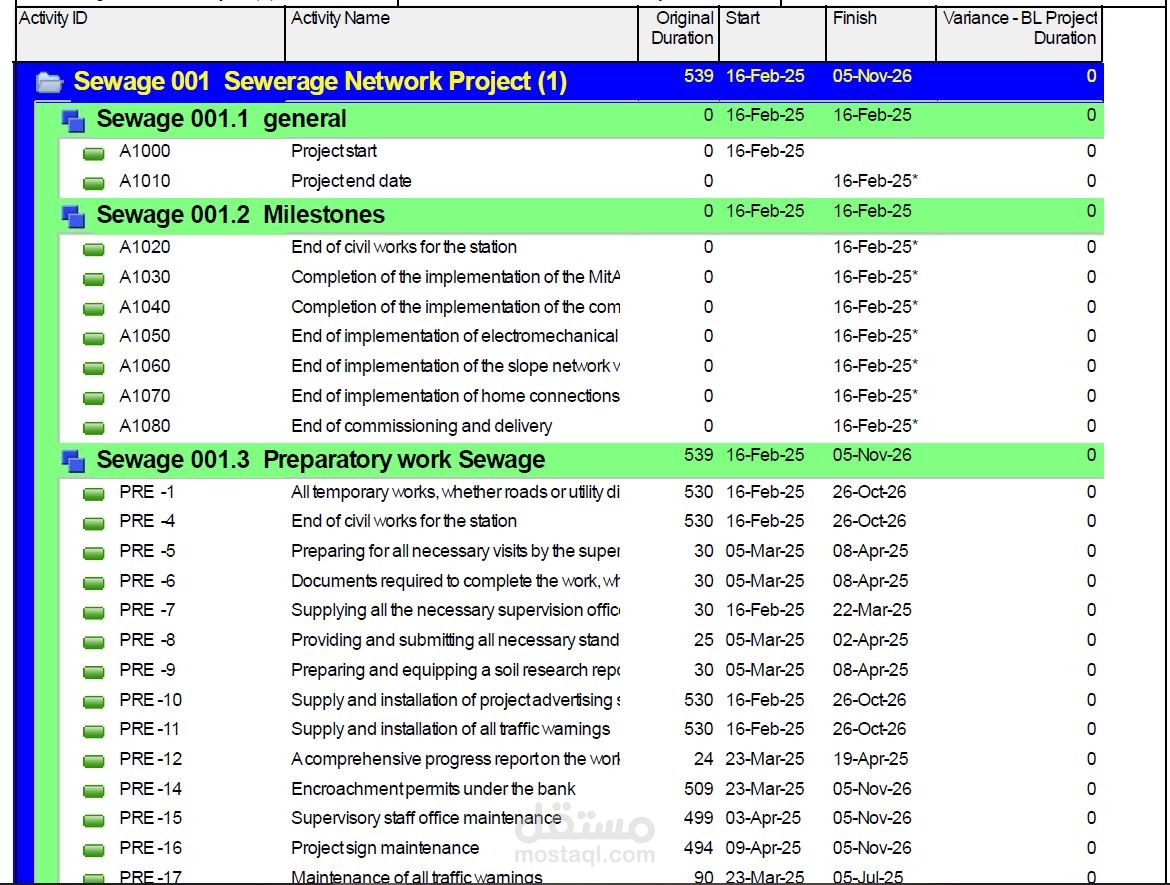Click the Finish column header
Image resolution: width=1170 pixels, height=885 pixels.
(x=880, y=34)
